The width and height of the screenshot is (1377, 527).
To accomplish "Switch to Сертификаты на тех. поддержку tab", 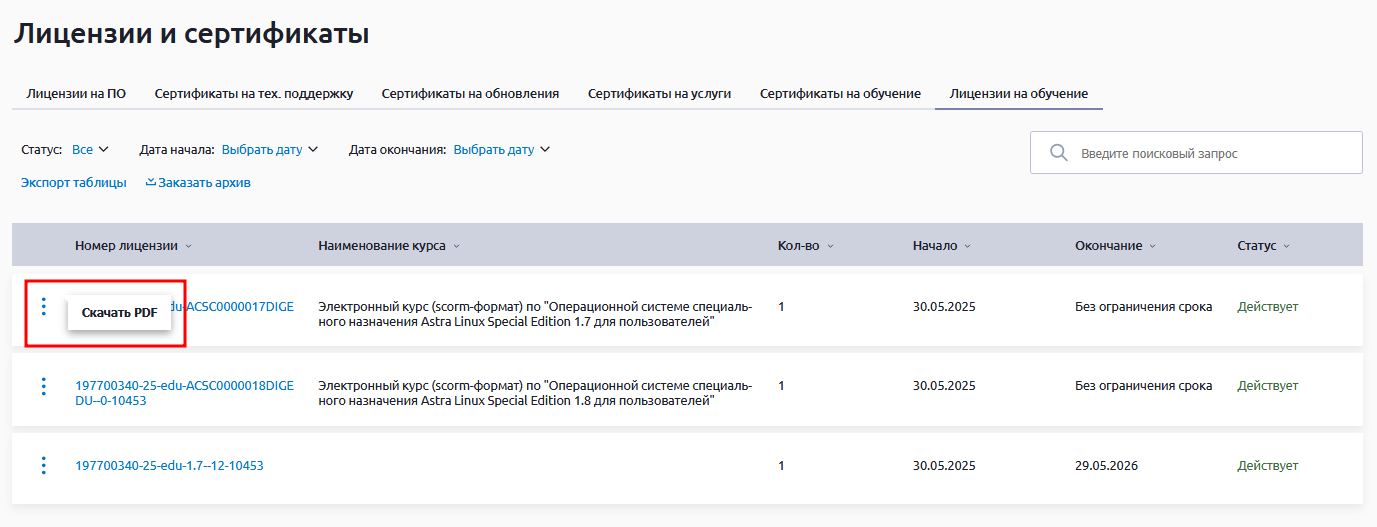I will pyautogui.click(x=254, y=94).
